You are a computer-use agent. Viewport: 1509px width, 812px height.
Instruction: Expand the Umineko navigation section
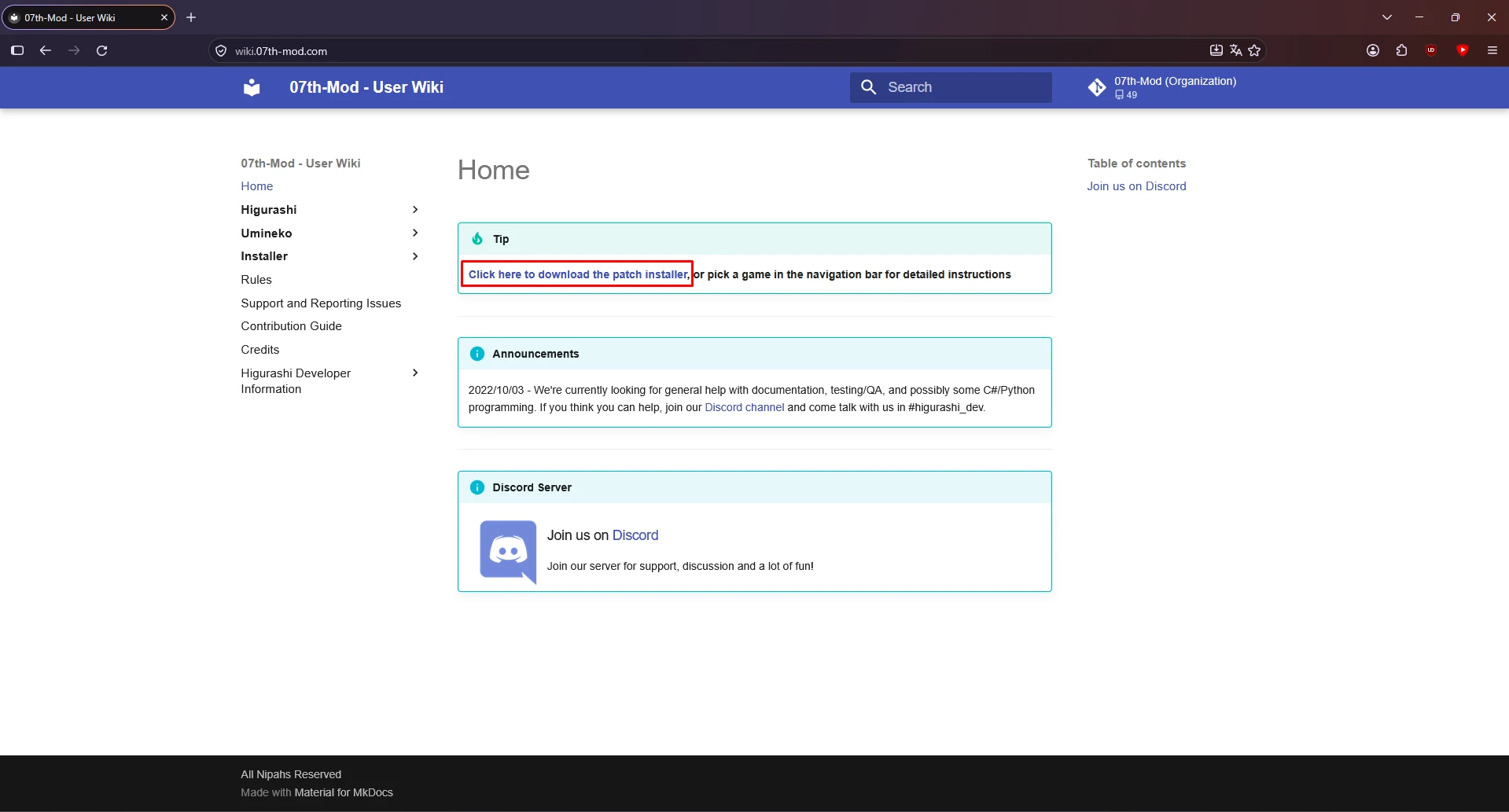pyautogui.click(x=415, y=233)
